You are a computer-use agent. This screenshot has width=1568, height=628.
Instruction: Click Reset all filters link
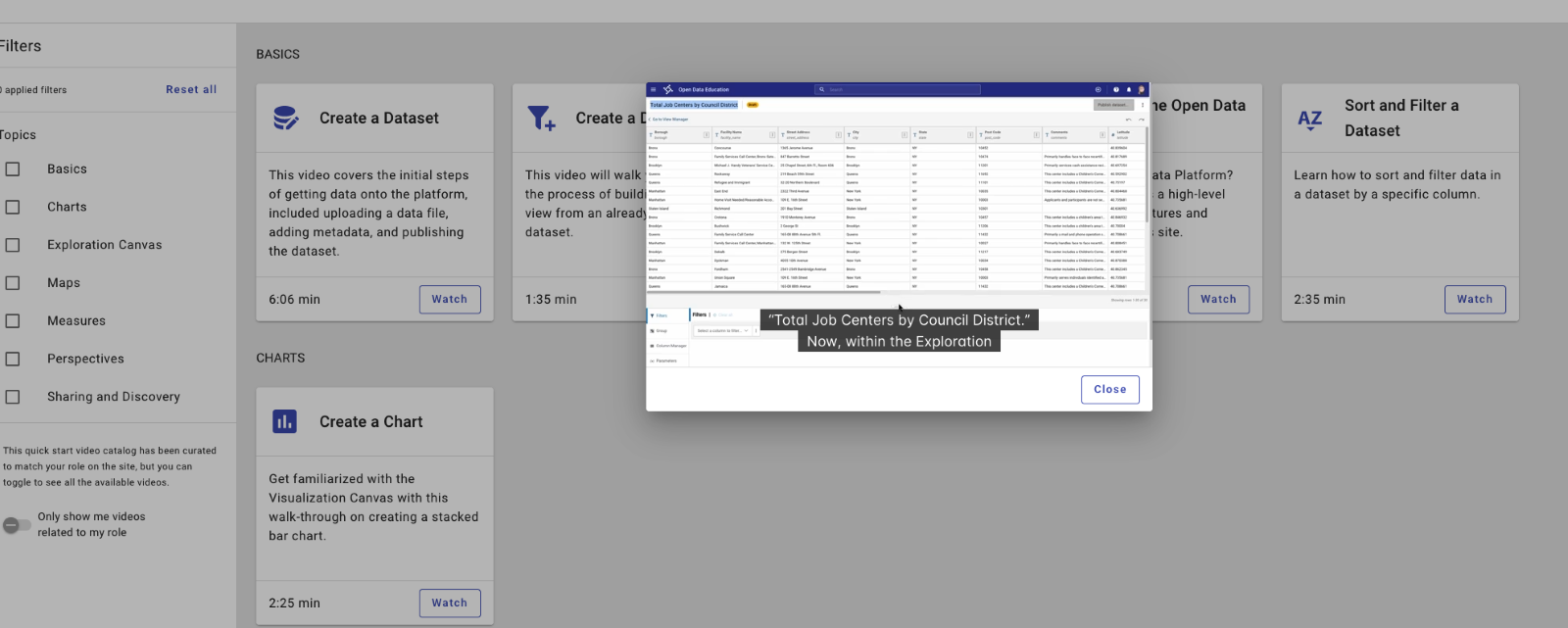[191, 89]
